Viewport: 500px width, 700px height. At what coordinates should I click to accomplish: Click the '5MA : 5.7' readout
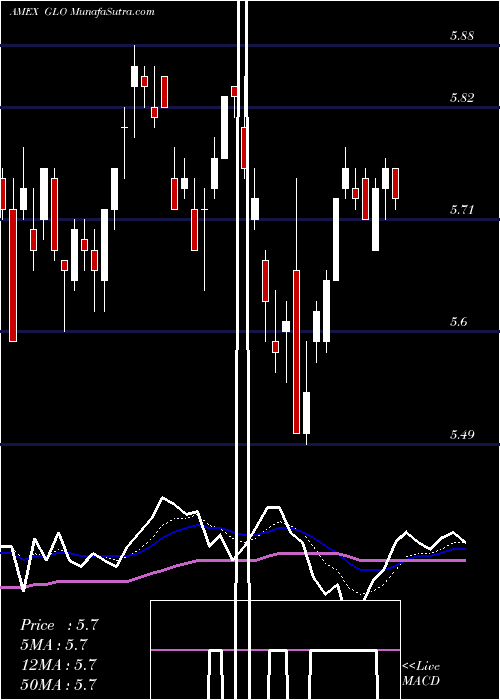click(54, 645)
